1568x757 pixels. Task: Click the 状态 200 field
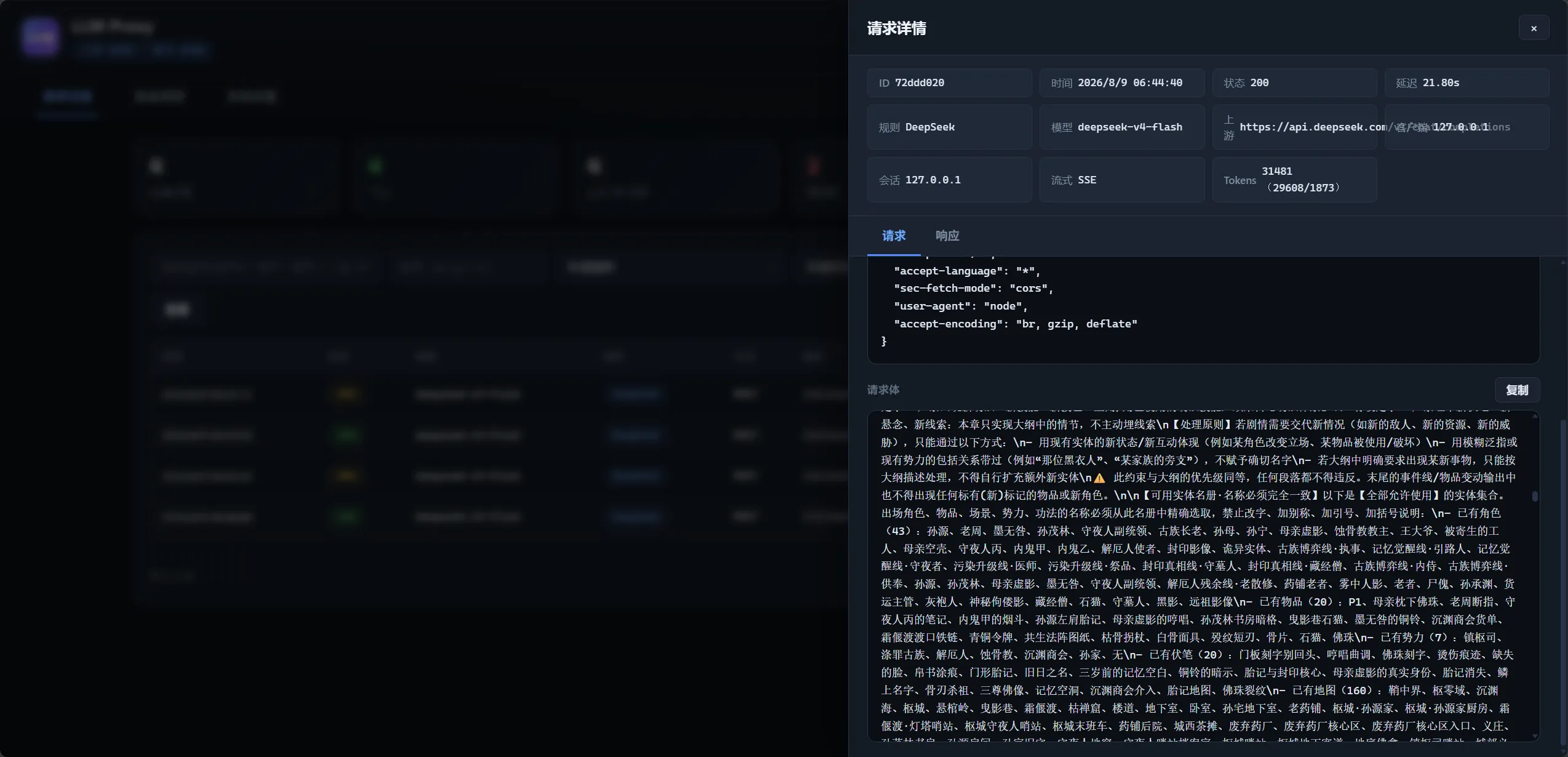click(x=1294, y=82)
